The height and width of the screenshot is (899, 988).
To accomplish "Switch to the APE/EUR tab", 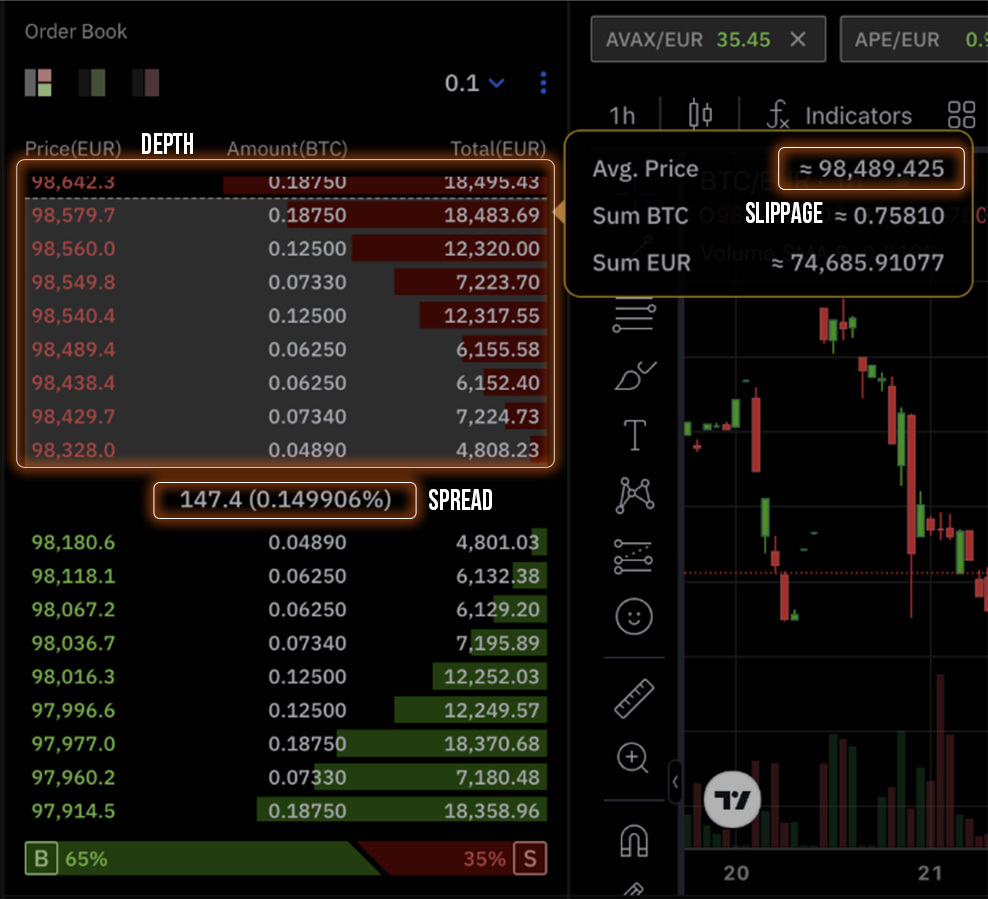I will coord(897,40).
